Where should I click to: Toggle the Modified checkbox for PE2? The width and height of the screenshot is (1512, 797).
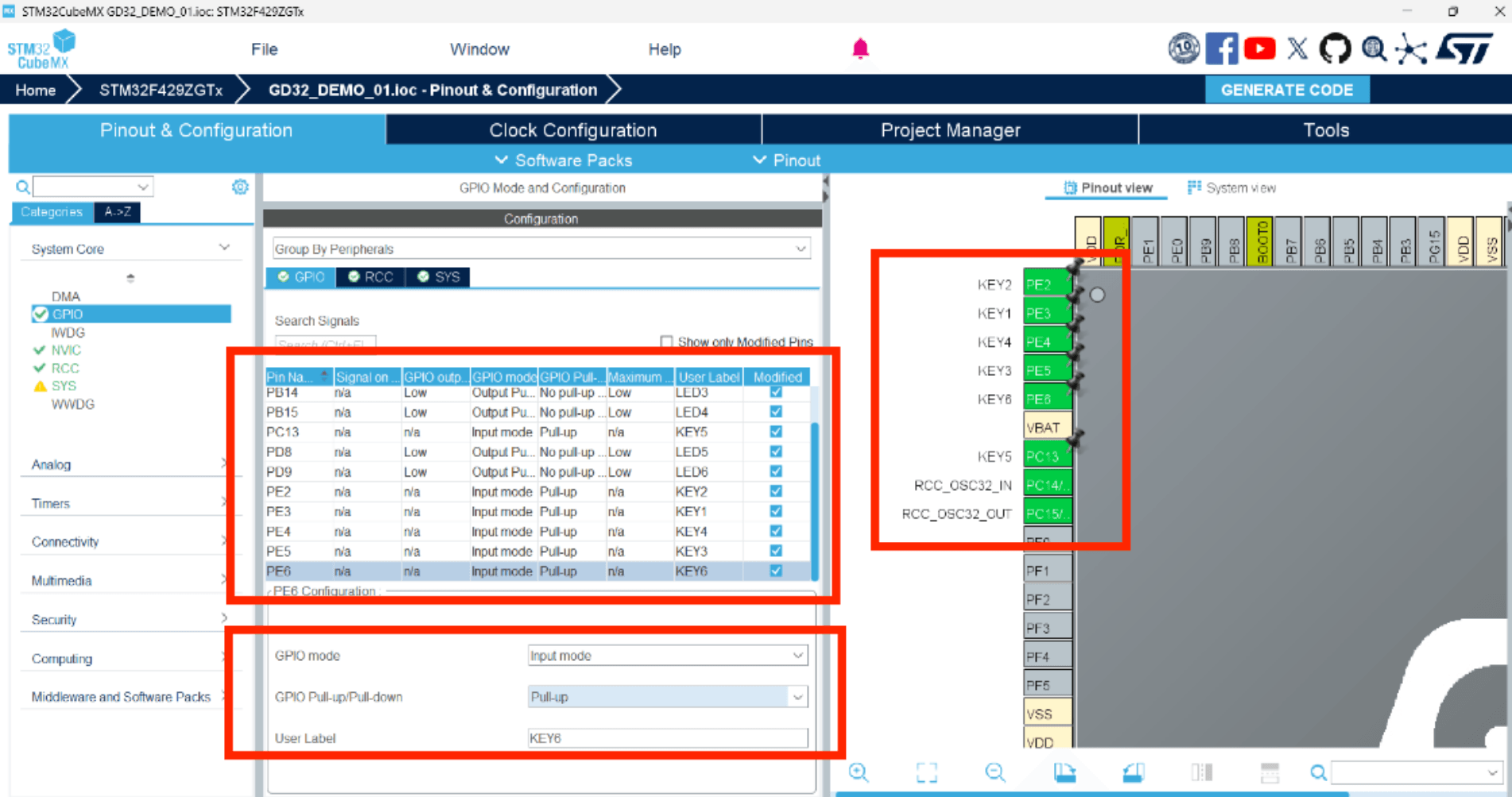tap(776, 491)
